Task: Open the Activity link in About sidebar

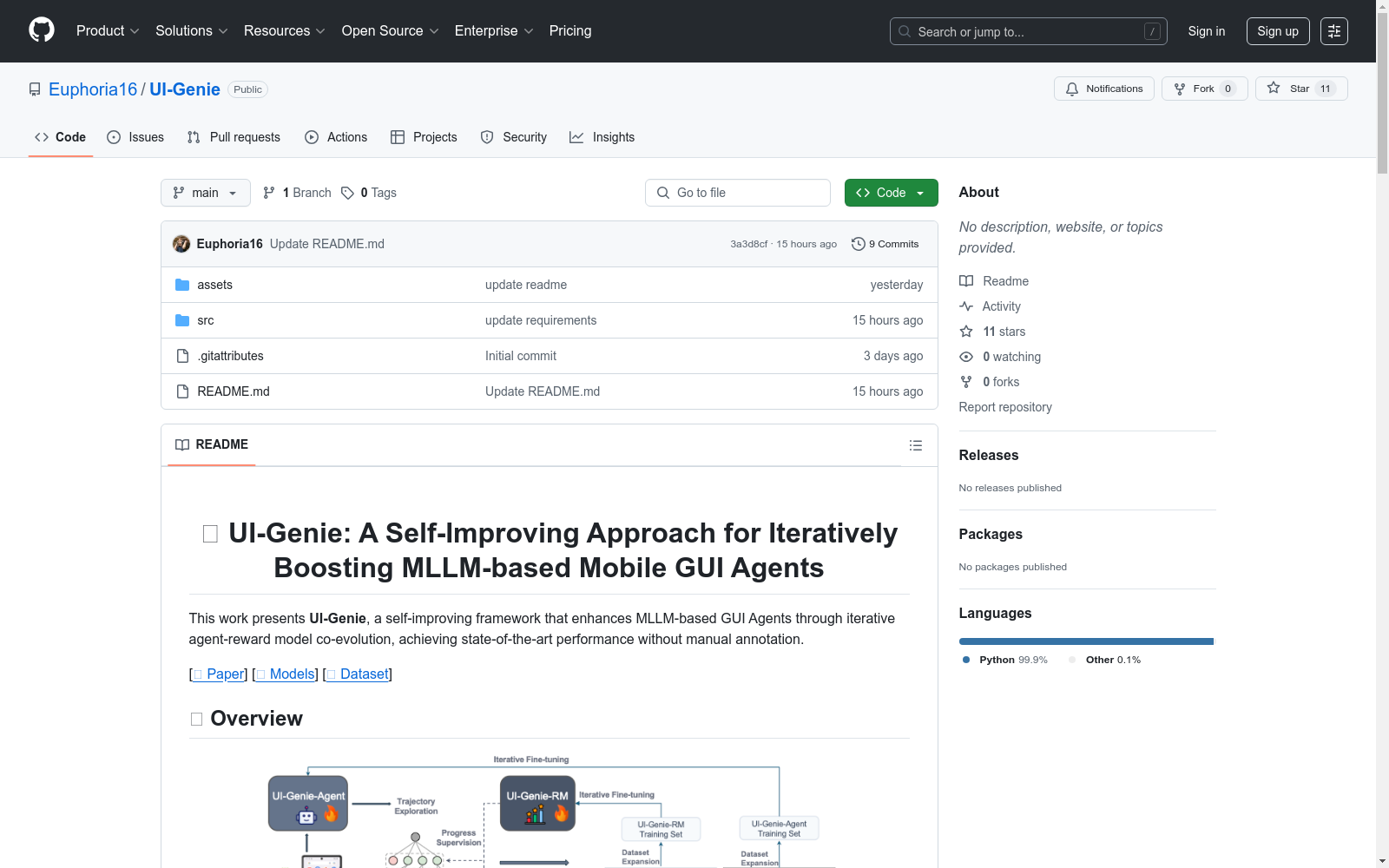Action: (x=990, y=306)
